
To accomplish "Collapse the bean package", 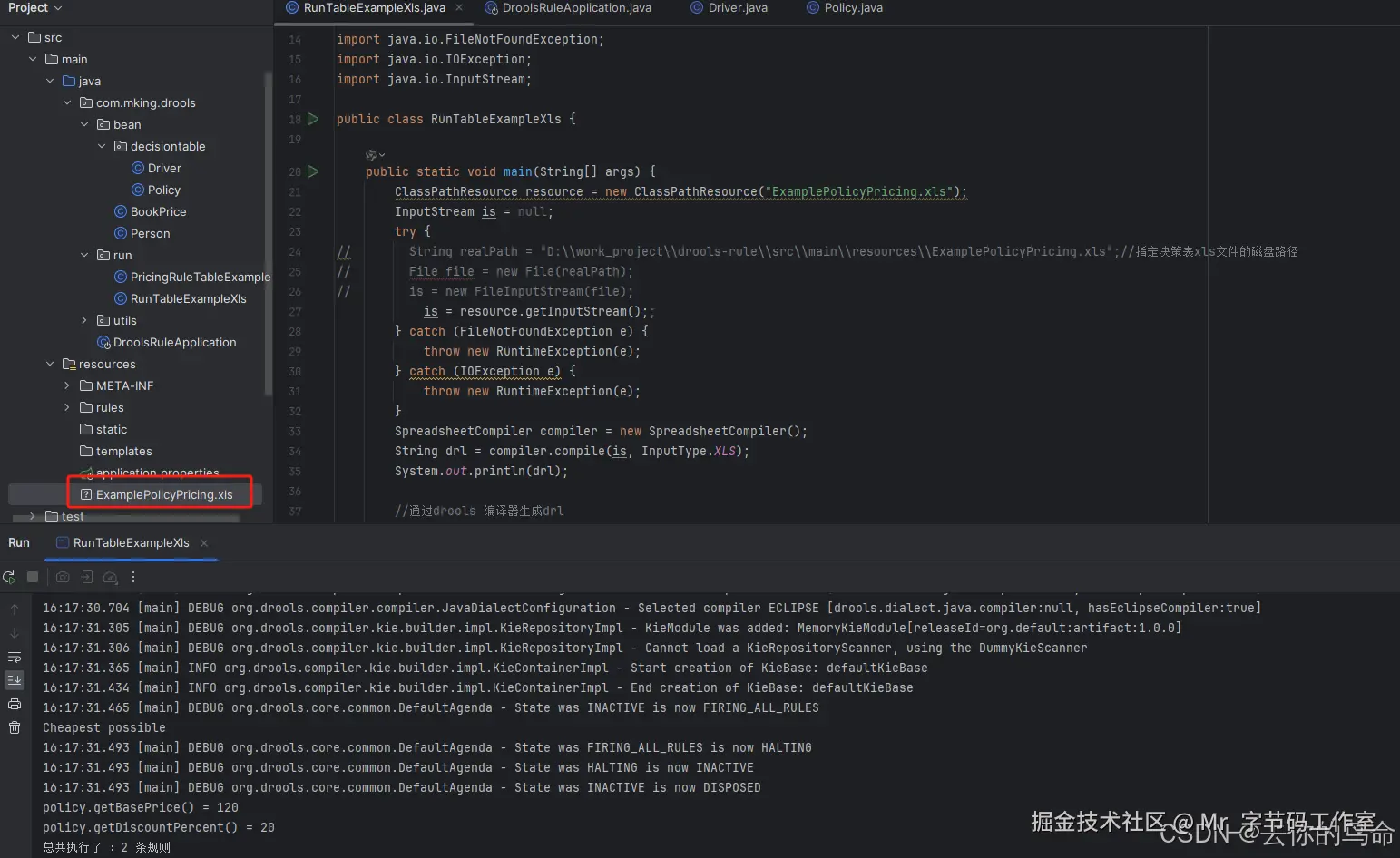I will pos(84,124).
